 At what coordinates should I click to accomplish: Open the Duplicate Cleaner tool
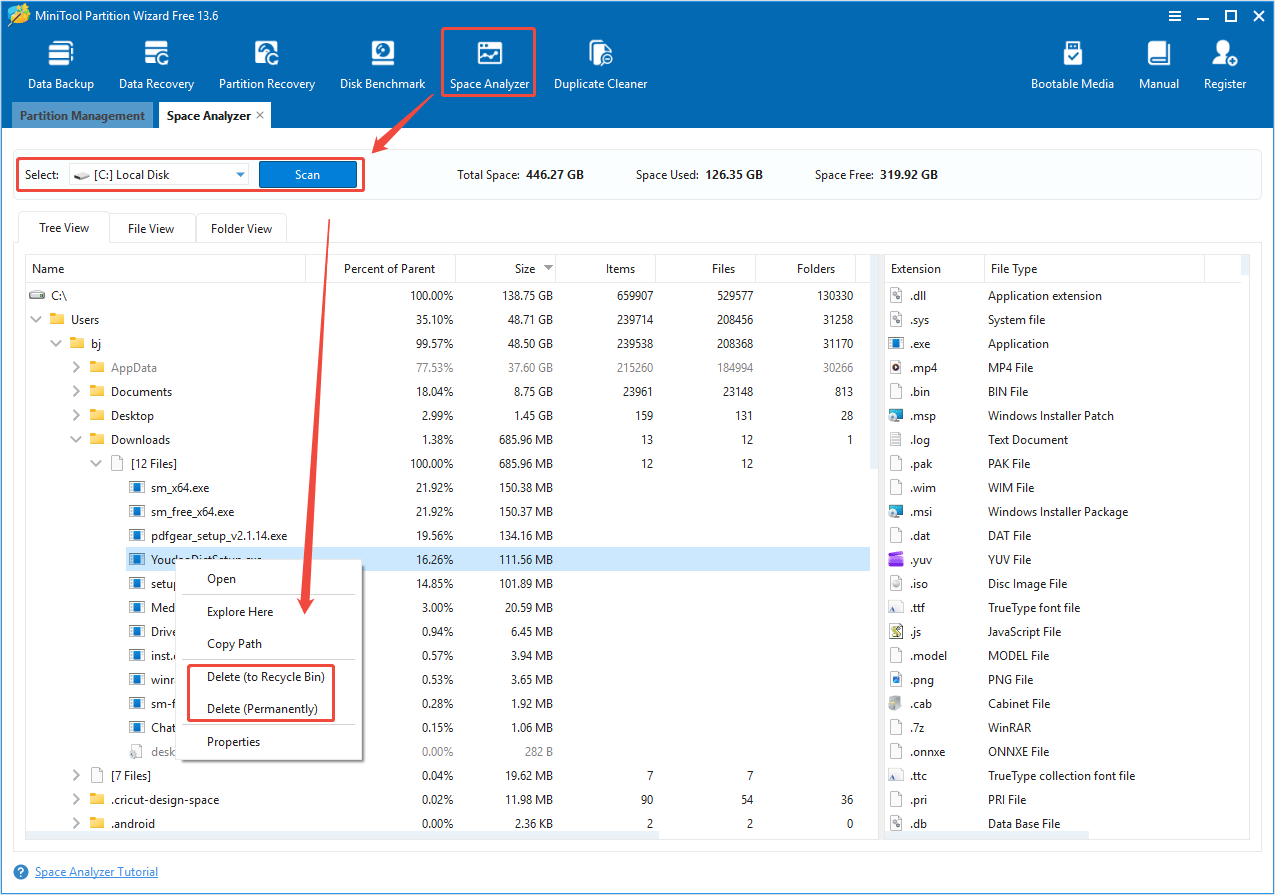[x=600, y=62]
